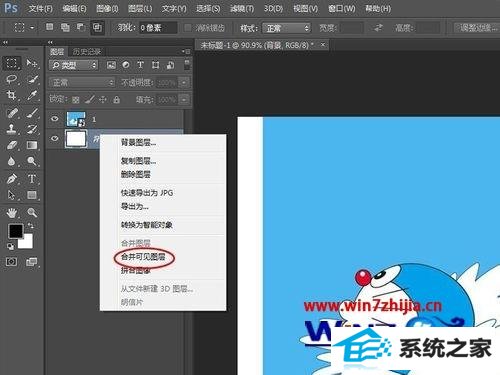Open the 图层(L) menu

(x=140, y=8)
